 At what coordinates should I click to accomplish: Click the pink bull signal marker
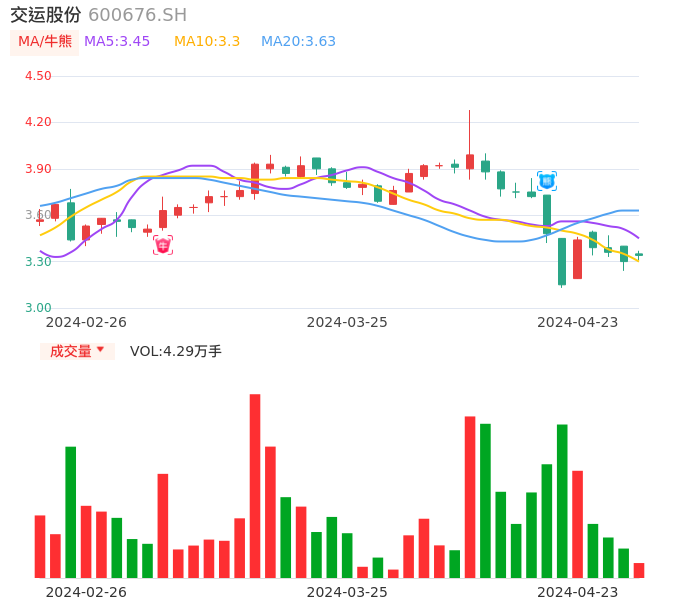163,245
